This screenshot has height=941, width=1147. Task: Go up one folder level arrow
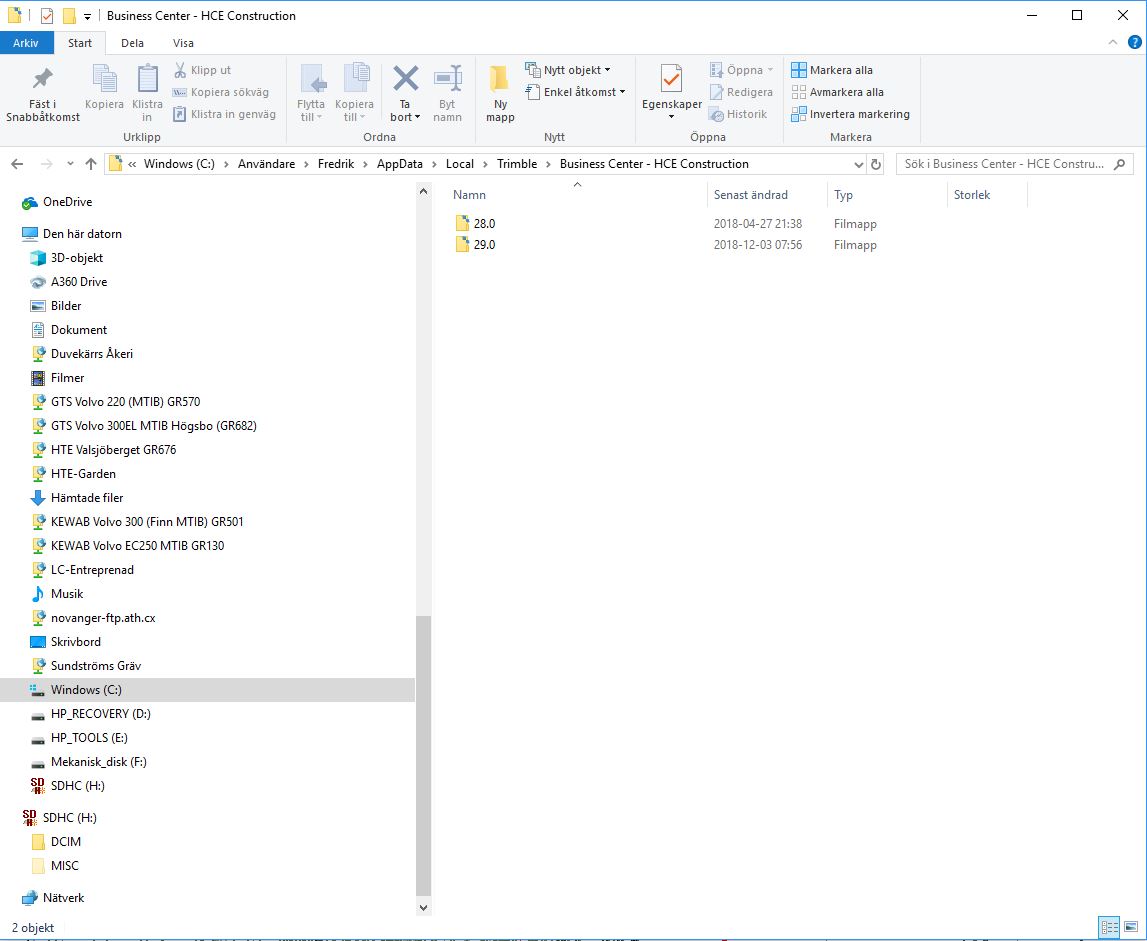point(91,164)
